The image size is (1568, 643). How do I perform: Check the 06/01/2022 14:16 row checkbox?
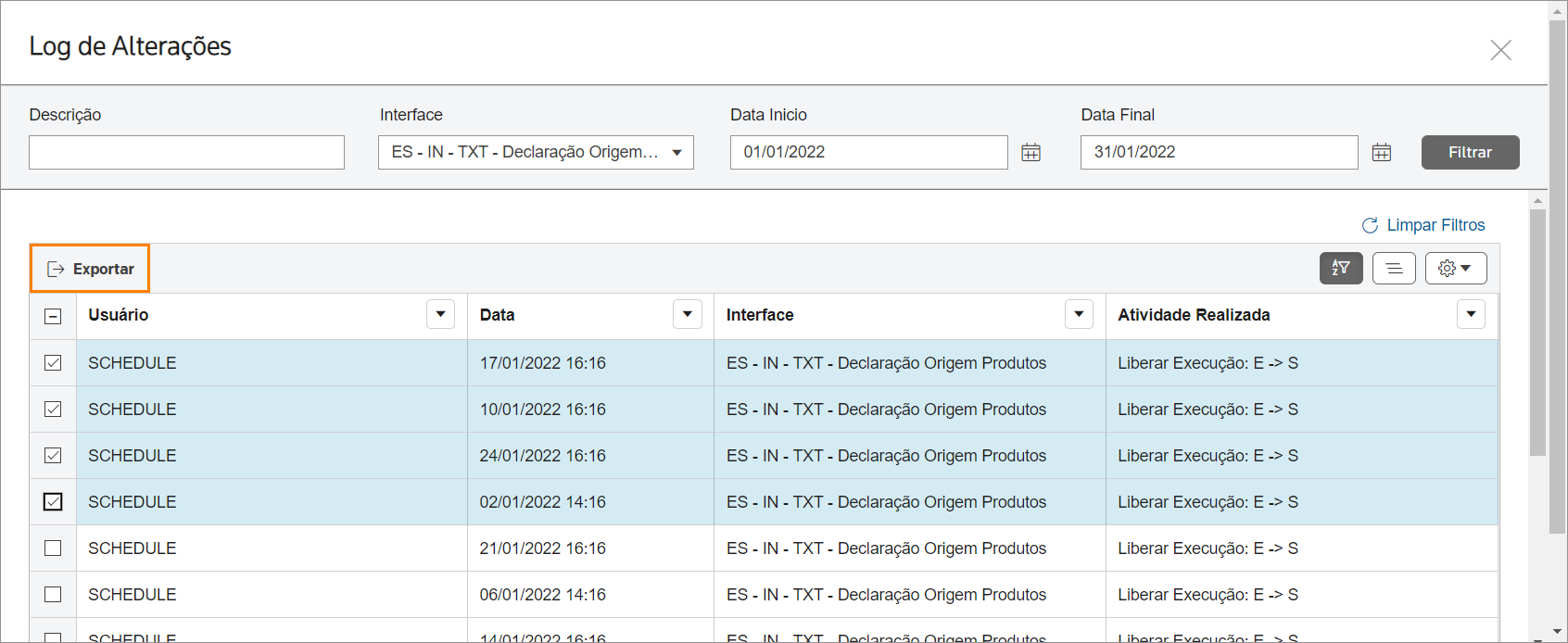[53, 594]
